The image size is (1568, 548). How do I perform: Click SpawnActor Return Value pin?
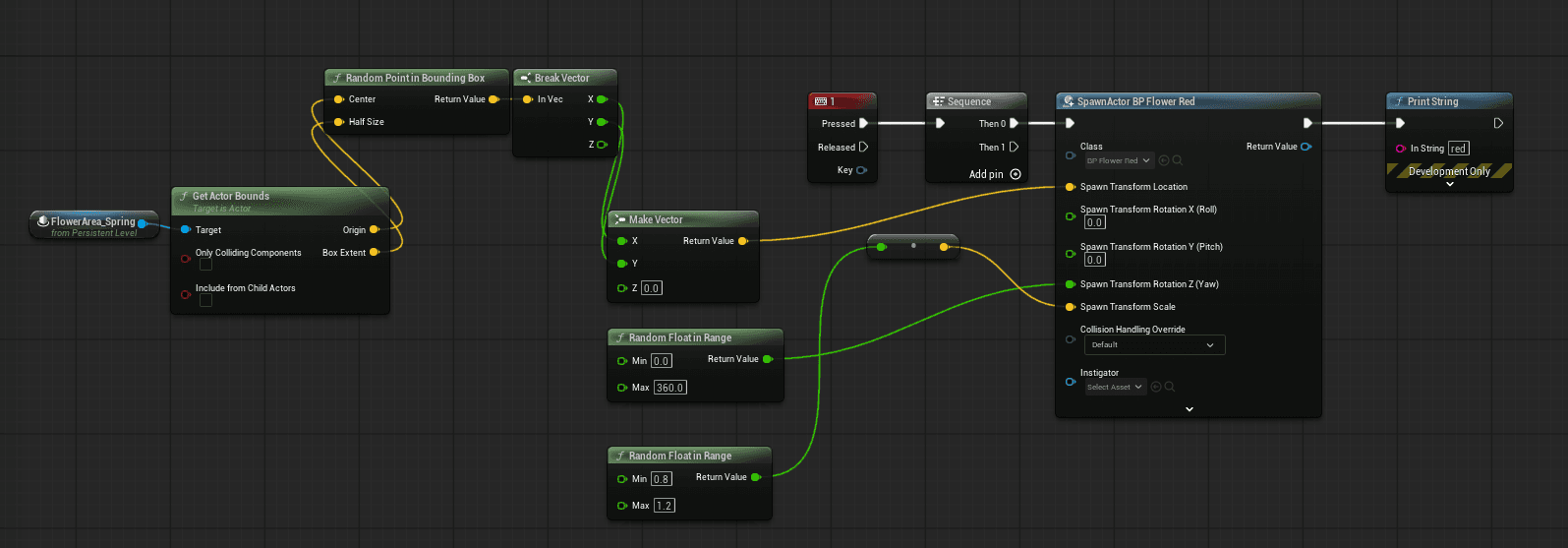click(x=1306, y=147)
